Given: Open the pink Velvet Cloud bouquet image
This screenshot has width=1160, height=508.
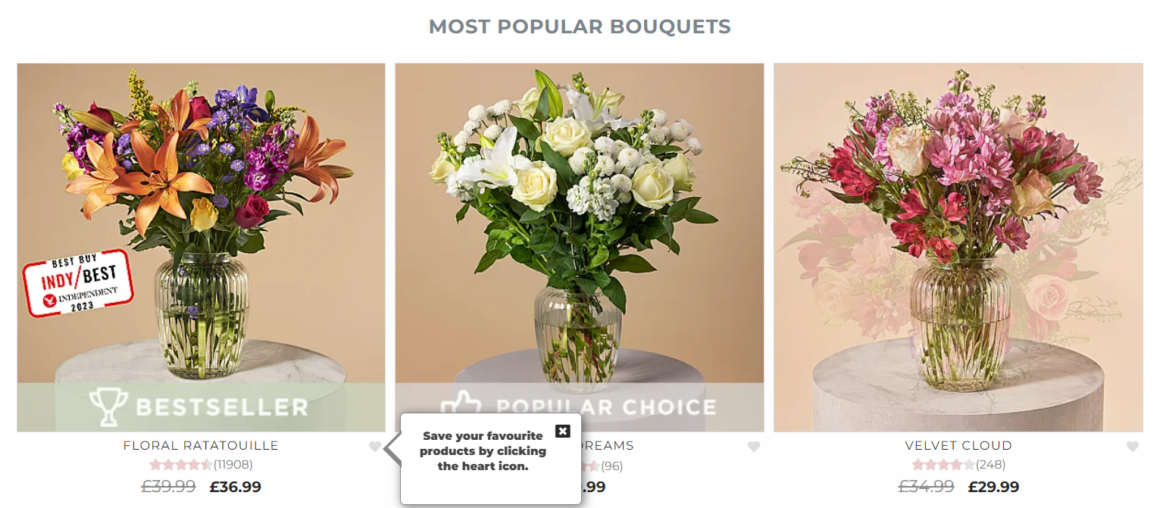Looking at the screenshot, I should 958,247.
